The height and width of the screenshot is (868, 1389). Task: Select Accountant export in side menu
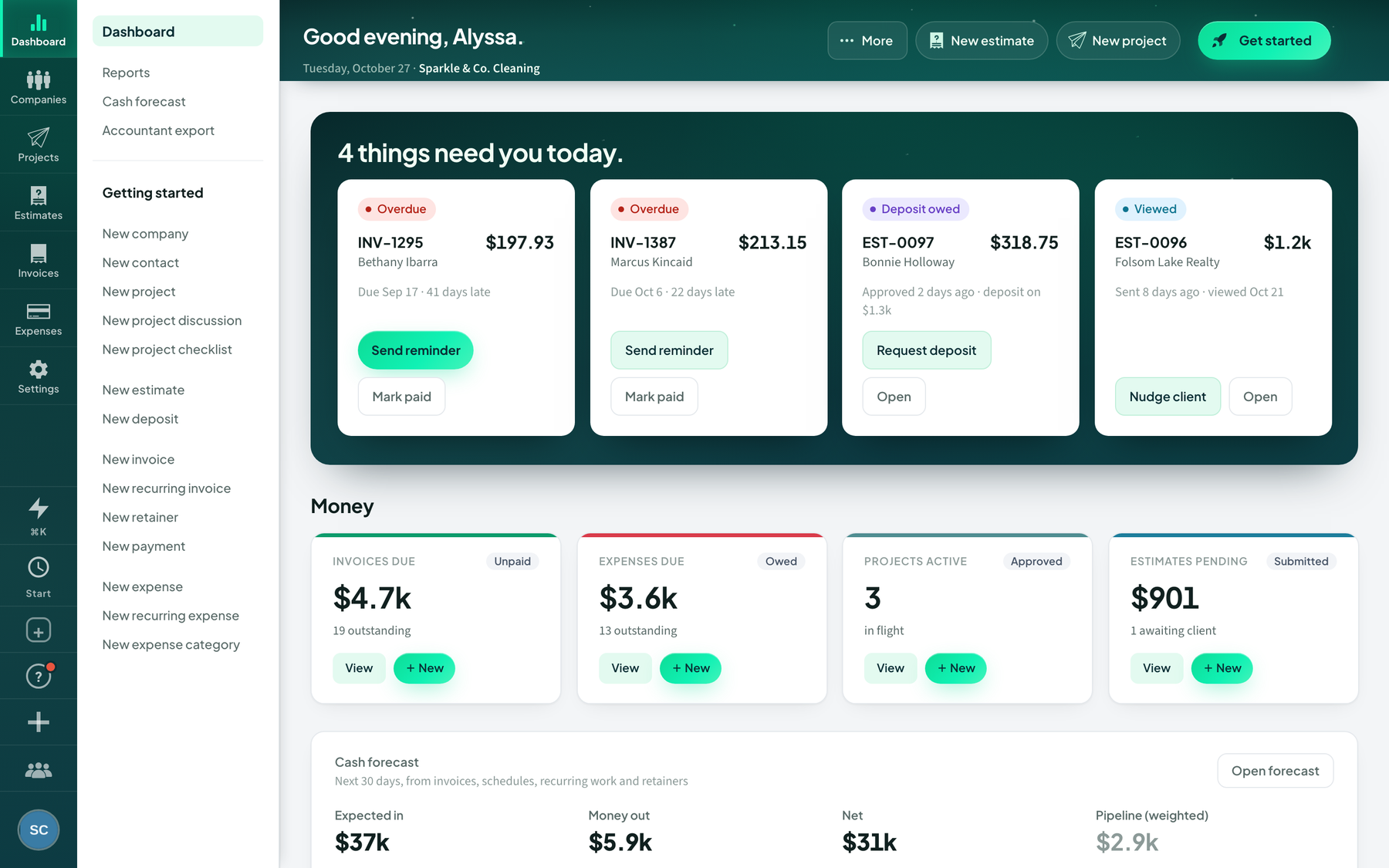158,130
